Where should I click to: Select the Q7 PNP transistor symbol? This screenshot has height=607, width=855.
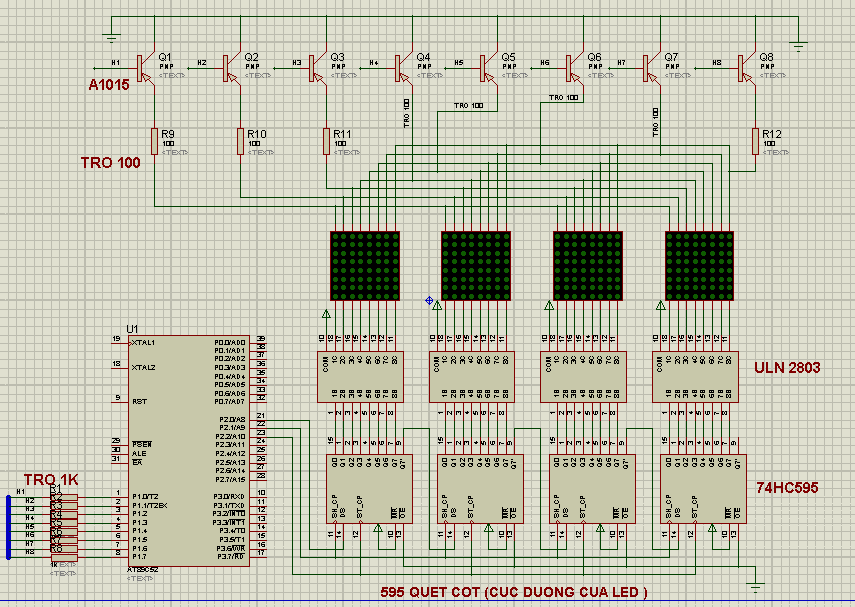coord(652,69)
